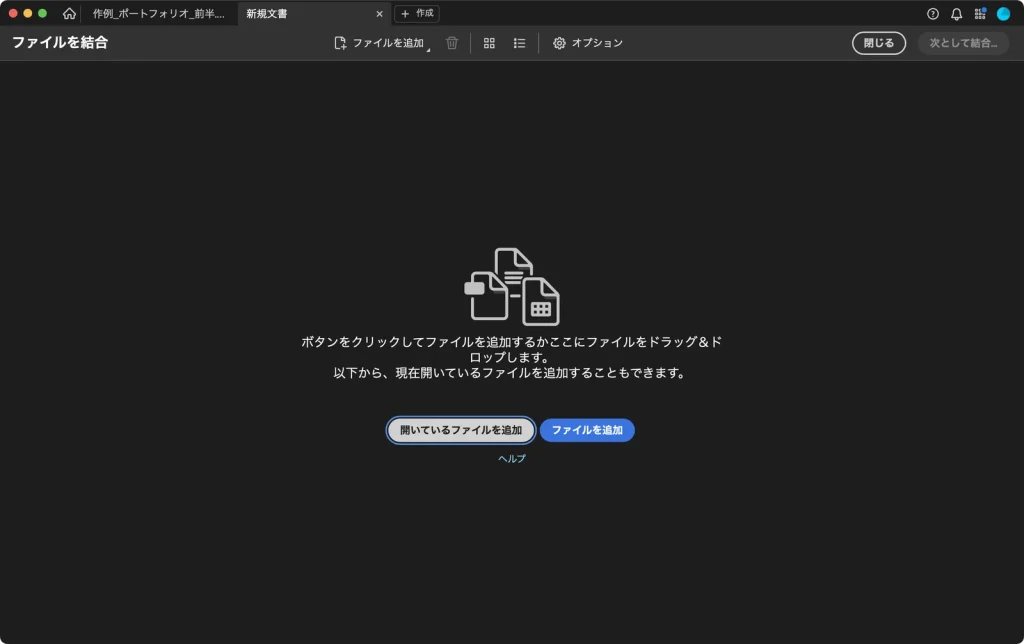Image resolution: width=1024 pixels, height=644 pixels.
Task: Switch to thumbnail grid view
Action: tap(489, 43)
